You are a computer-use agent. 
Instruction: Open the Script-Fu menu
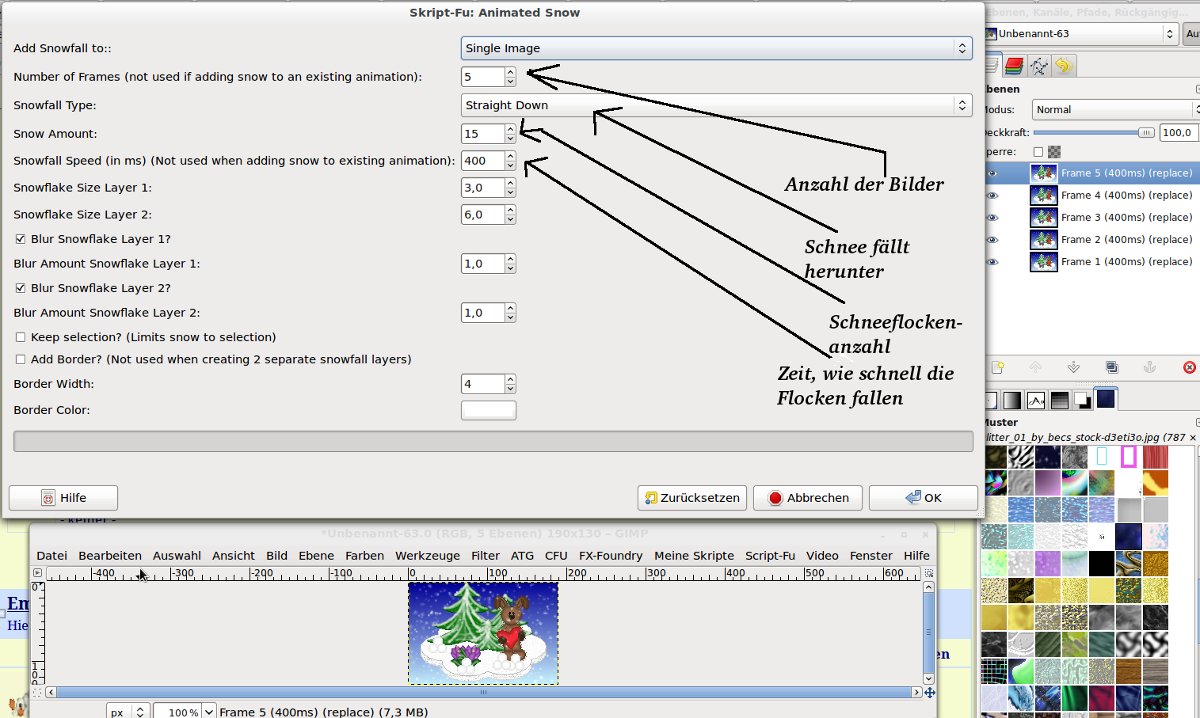pos(770,555)
